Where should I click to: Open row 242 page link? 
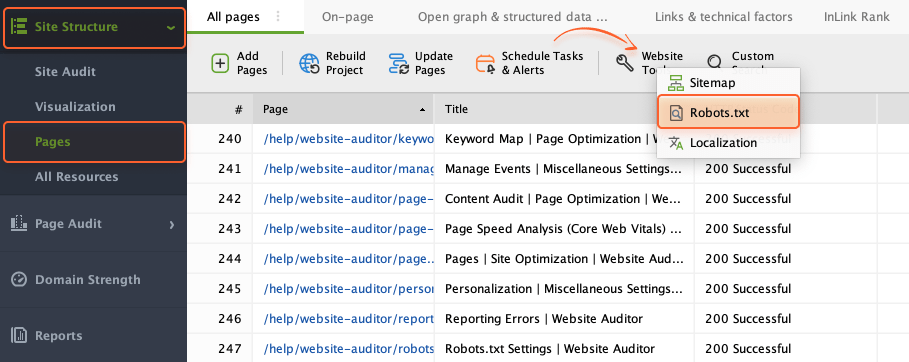348,199
